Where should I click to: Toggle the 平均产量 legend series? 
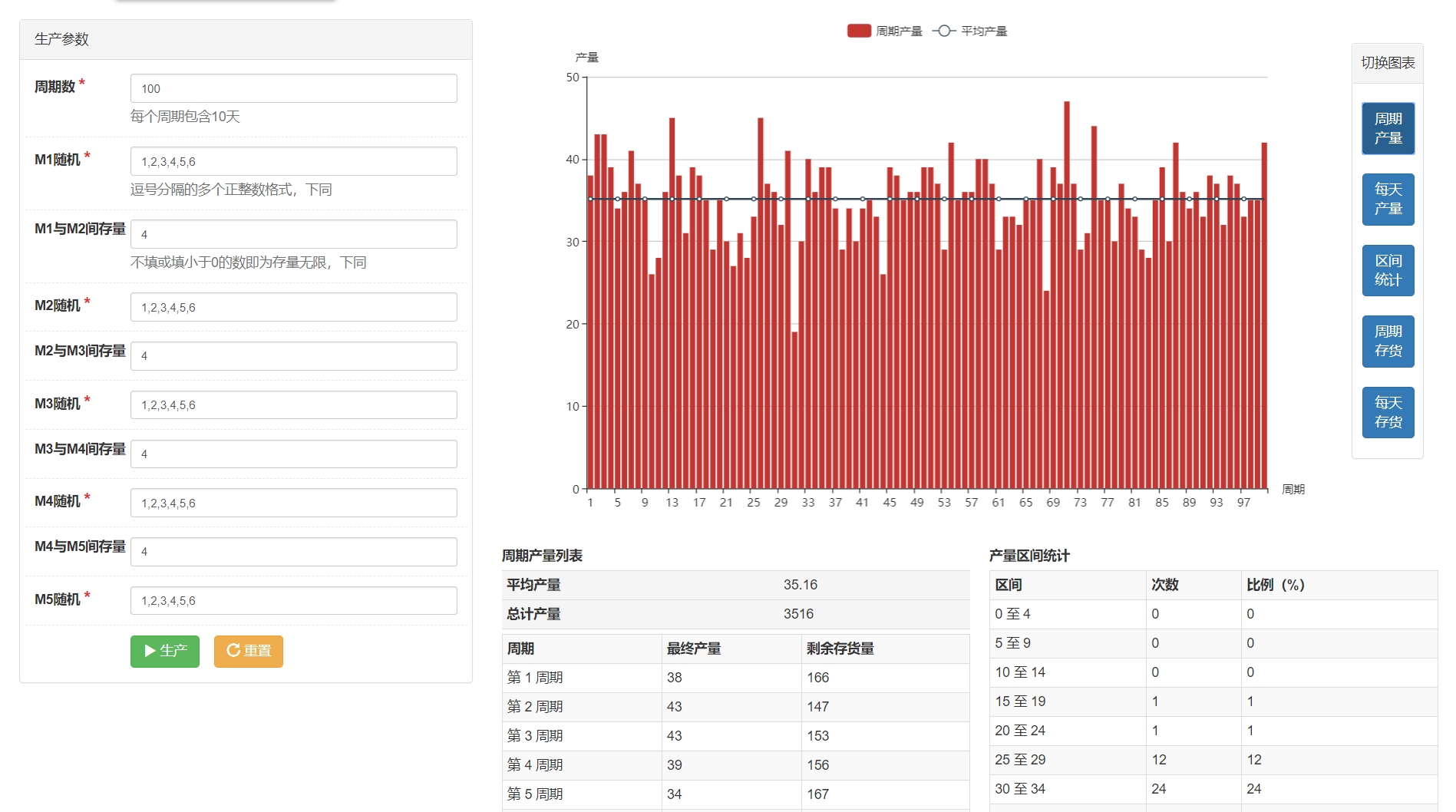coord(970,31)
